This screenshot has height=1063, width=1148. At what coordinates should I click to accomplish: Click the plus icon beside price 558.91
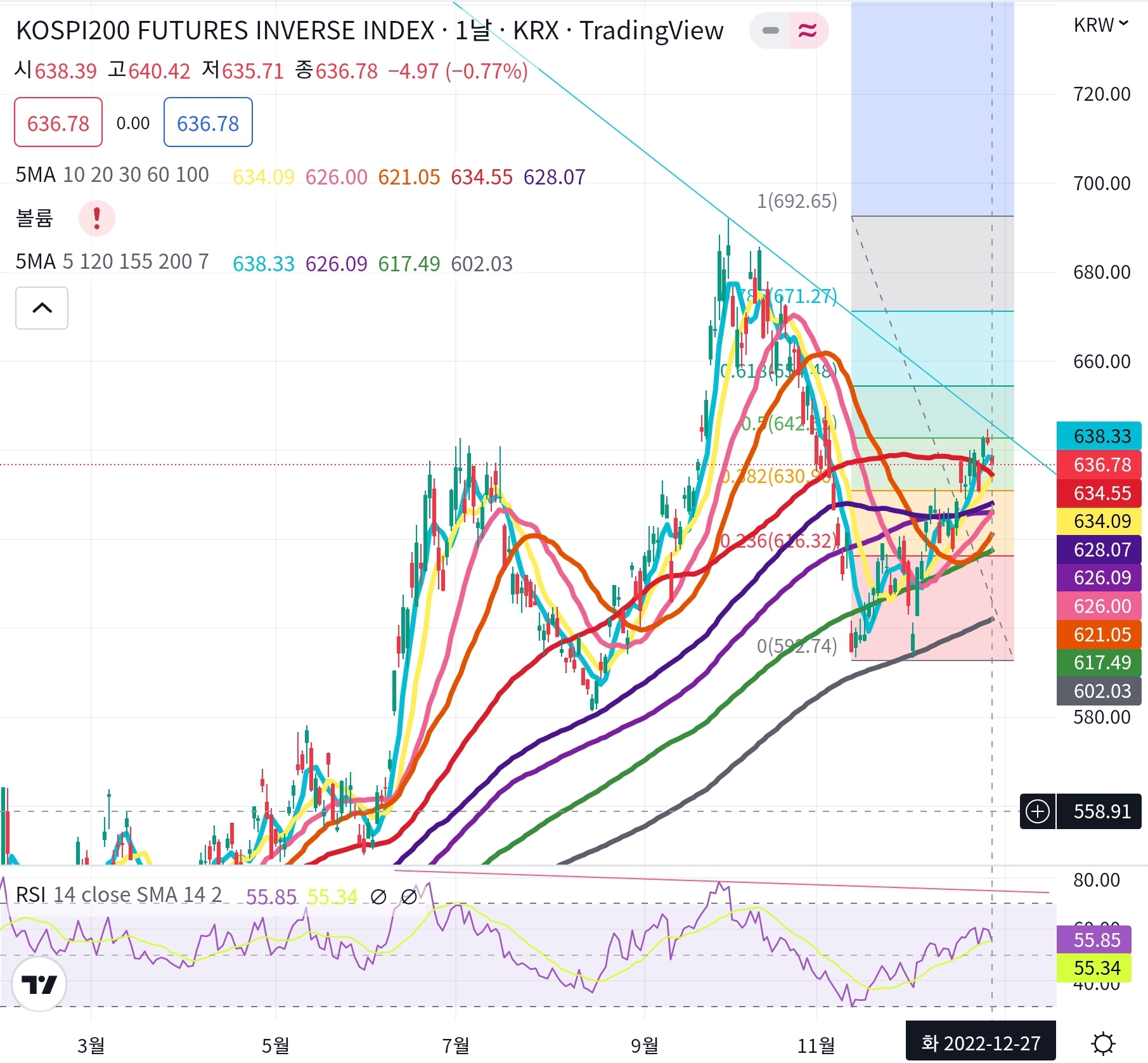1038,811
